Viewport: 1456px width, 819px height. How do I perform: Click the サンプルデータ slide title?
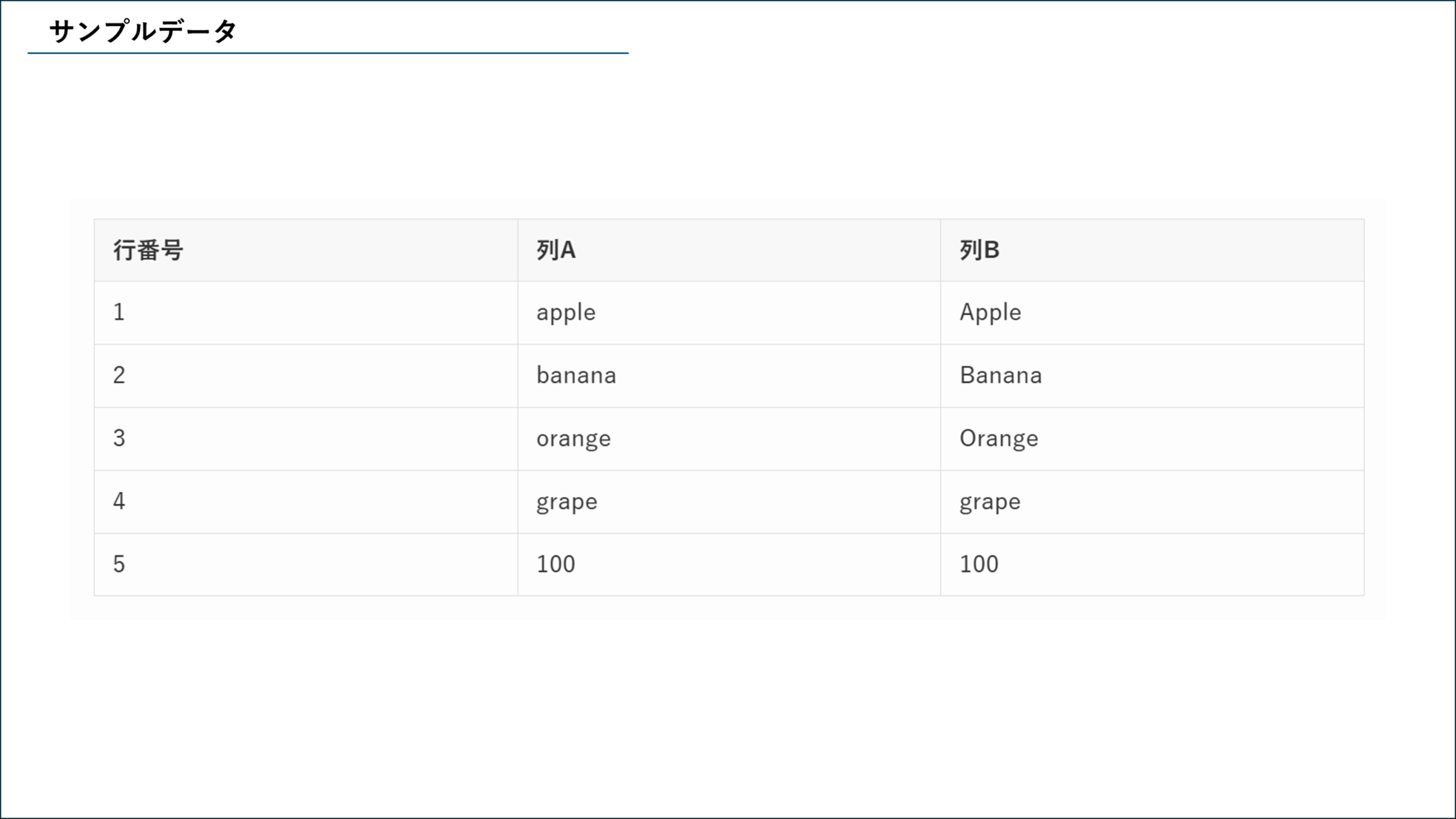[x=142, y=31]
